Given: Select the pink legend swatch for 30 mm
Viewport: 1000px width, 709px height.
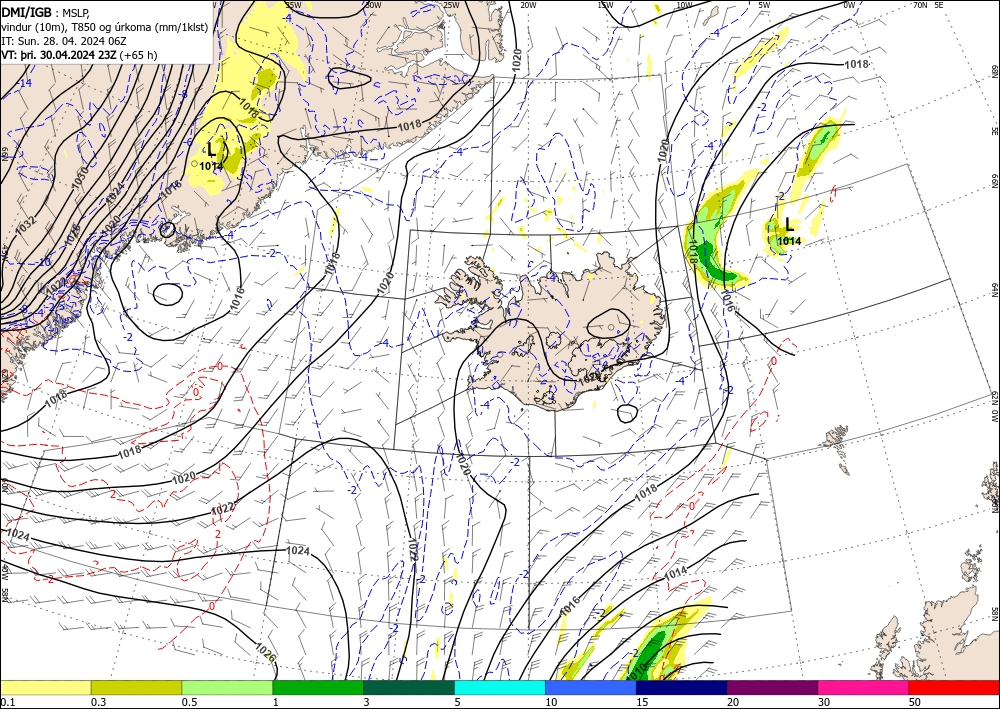Looking at the screenshot, I should (864, 687).
